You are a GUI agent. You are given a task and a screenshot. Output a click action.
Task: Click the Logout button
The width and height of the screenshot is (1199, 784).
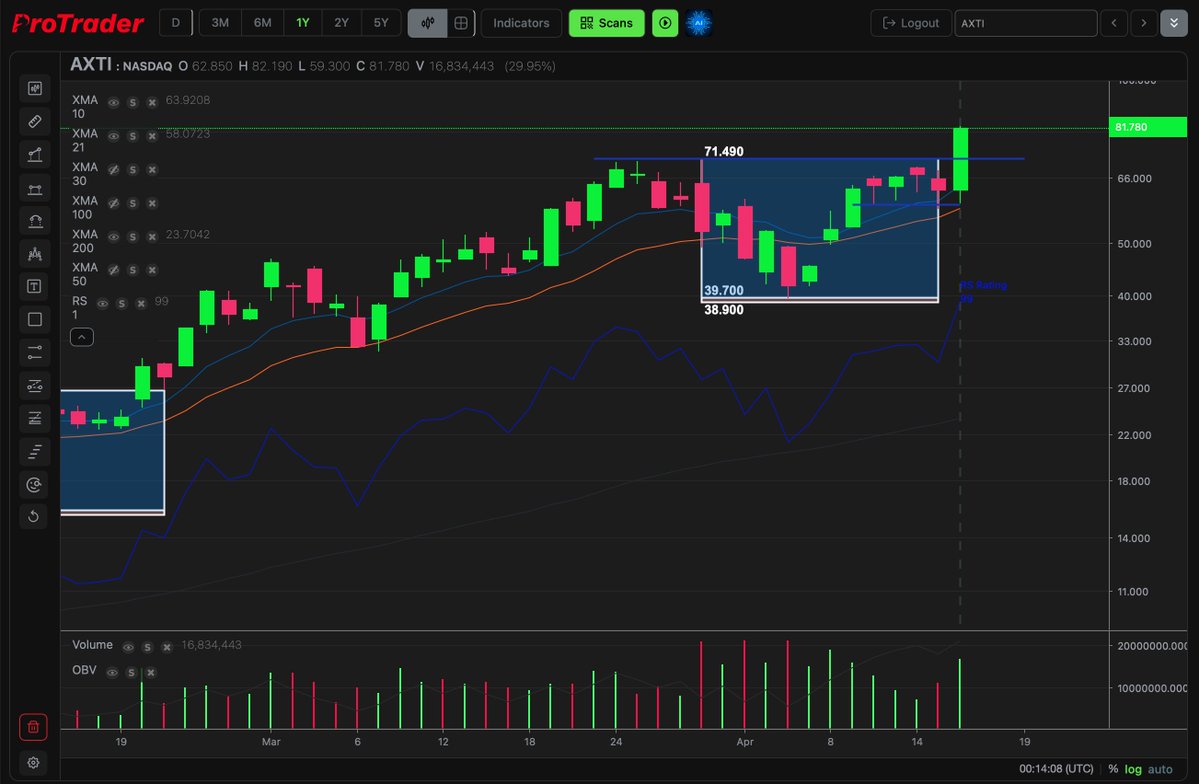(x=909, y=22)
